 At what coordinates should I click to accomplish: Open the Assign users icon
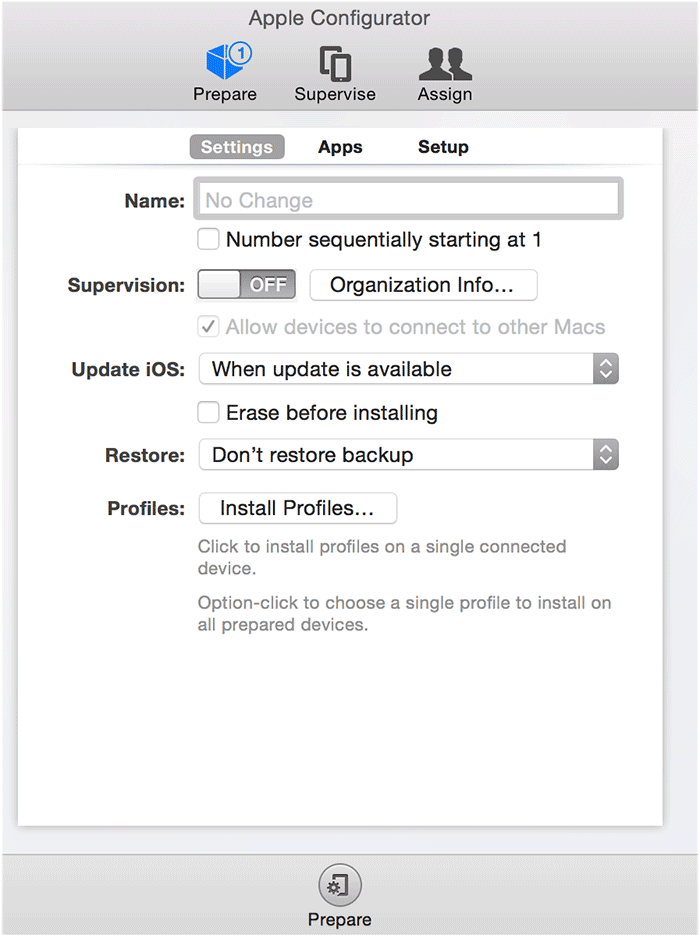pos(445,64)
